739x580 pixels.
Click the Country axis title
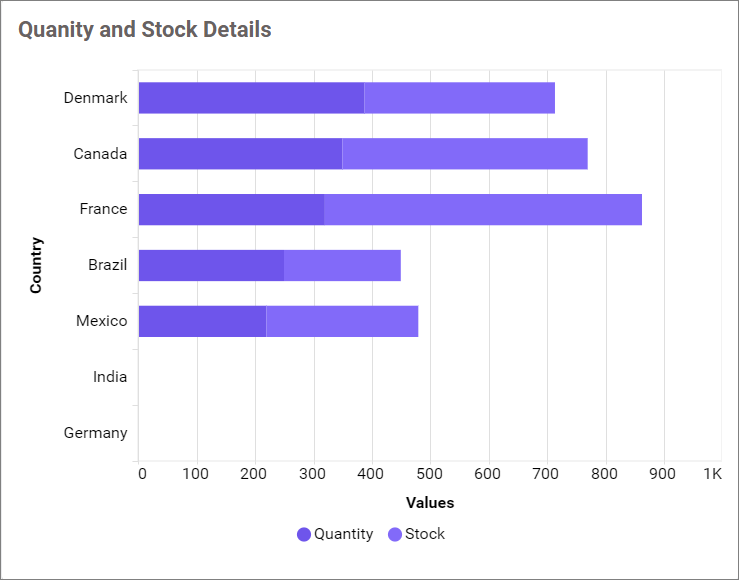(x=37, y=265)
